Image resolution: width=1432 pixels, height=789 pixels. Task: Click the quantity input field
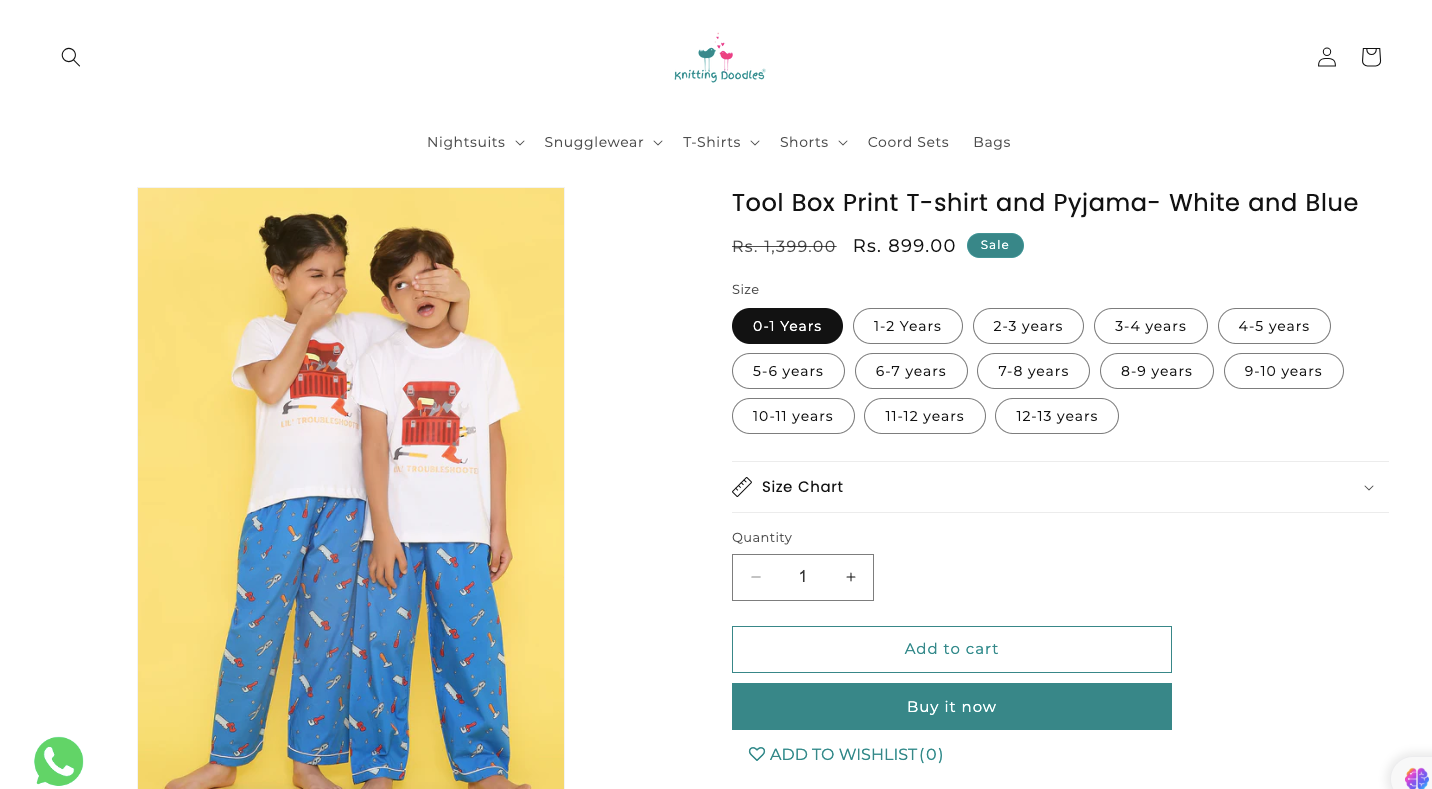803,577
